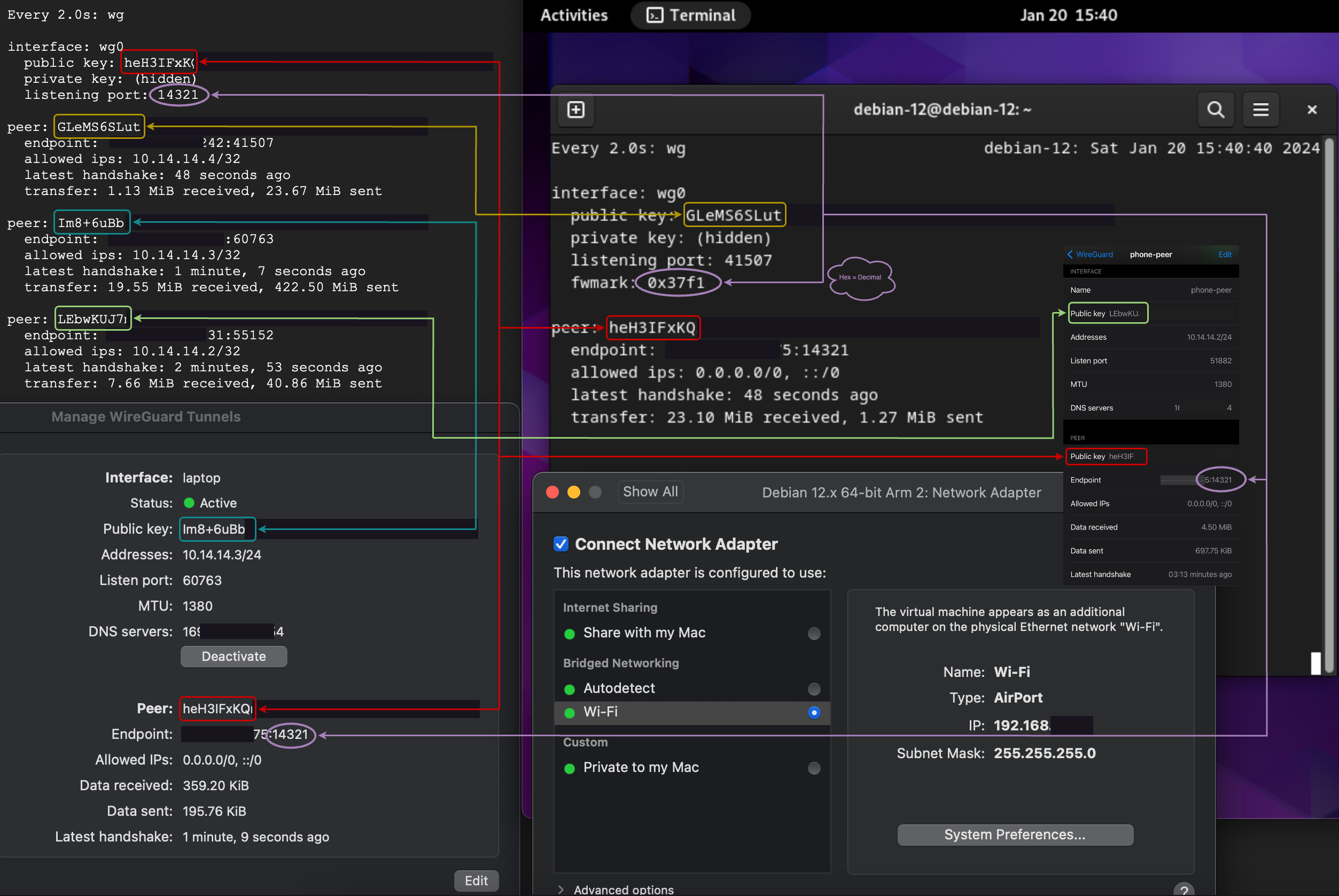Expand Advanced options disclosure
1339x896 pixels.
560,889
